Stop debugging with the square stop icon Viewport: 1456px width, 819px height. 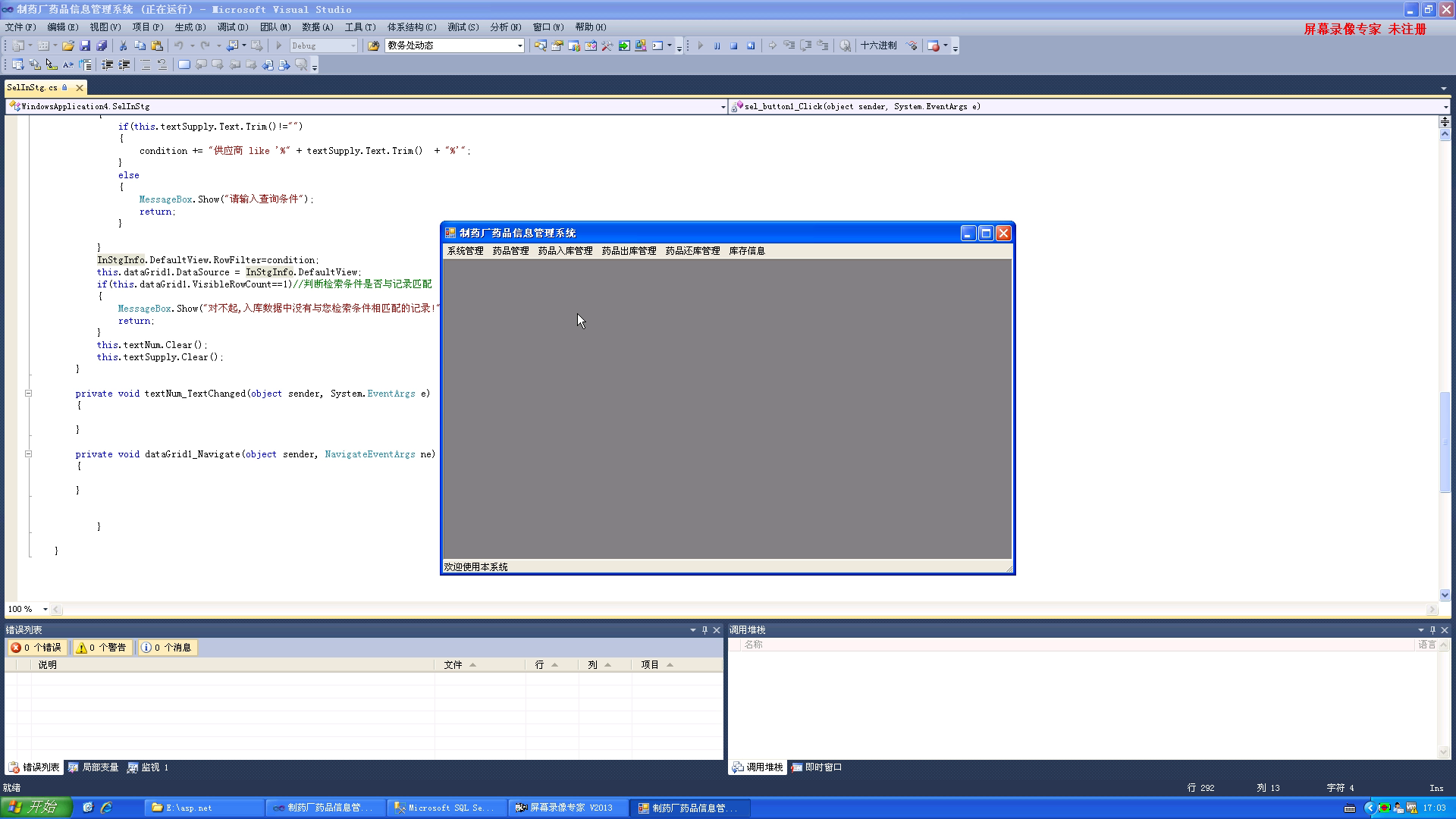pos(733,45)
